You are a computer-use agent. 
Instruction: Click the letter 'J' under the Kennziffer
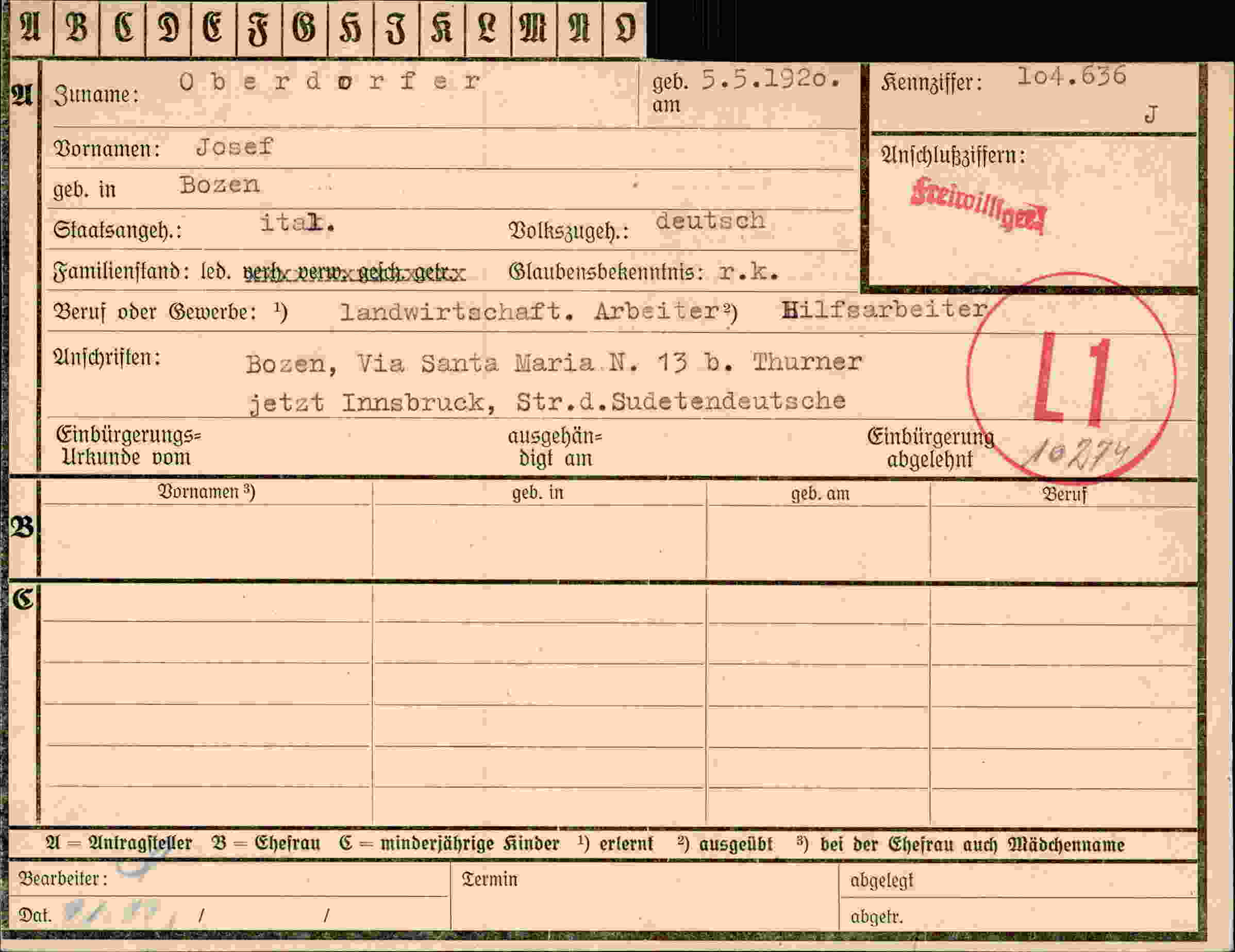click(1151, 115)
